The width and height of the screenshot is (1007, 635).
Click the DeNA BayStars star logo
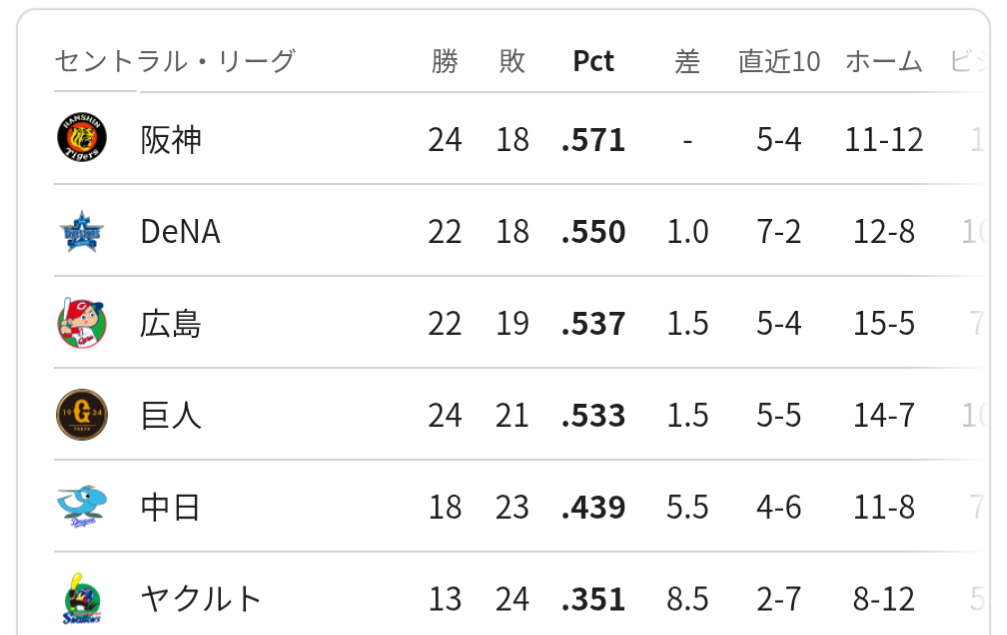click(x=82, y=231)
